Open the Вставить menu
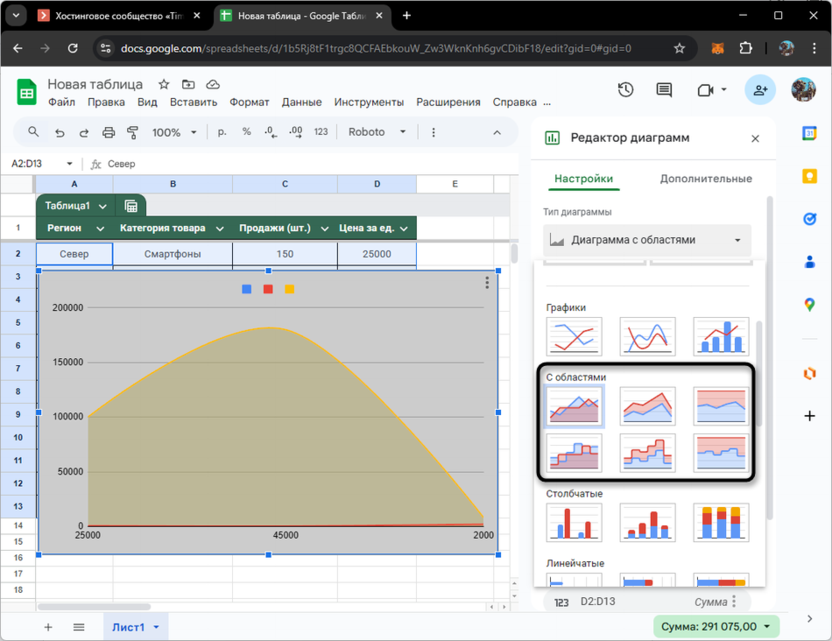Viewport: 832px width, 641px height. (193, 102)
